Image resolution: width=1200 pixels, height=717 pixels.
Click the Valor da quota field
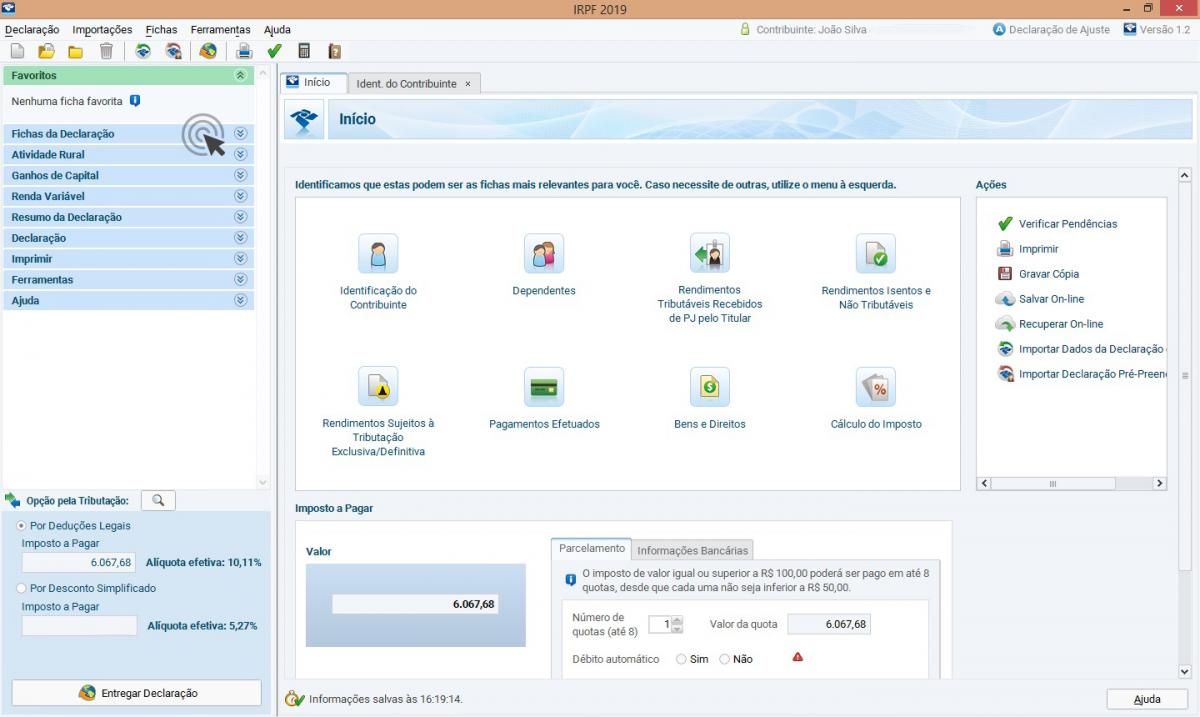click(x=829, y=624)
